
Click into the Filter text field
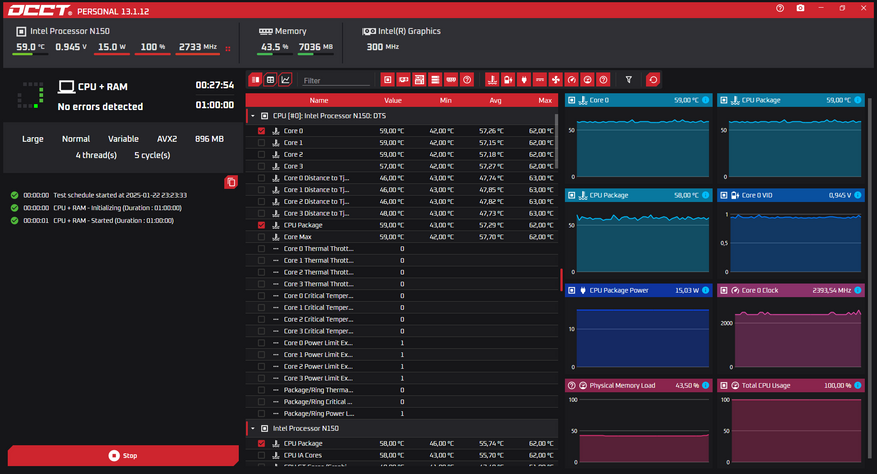pyautogui.click(x=335, y=80)
